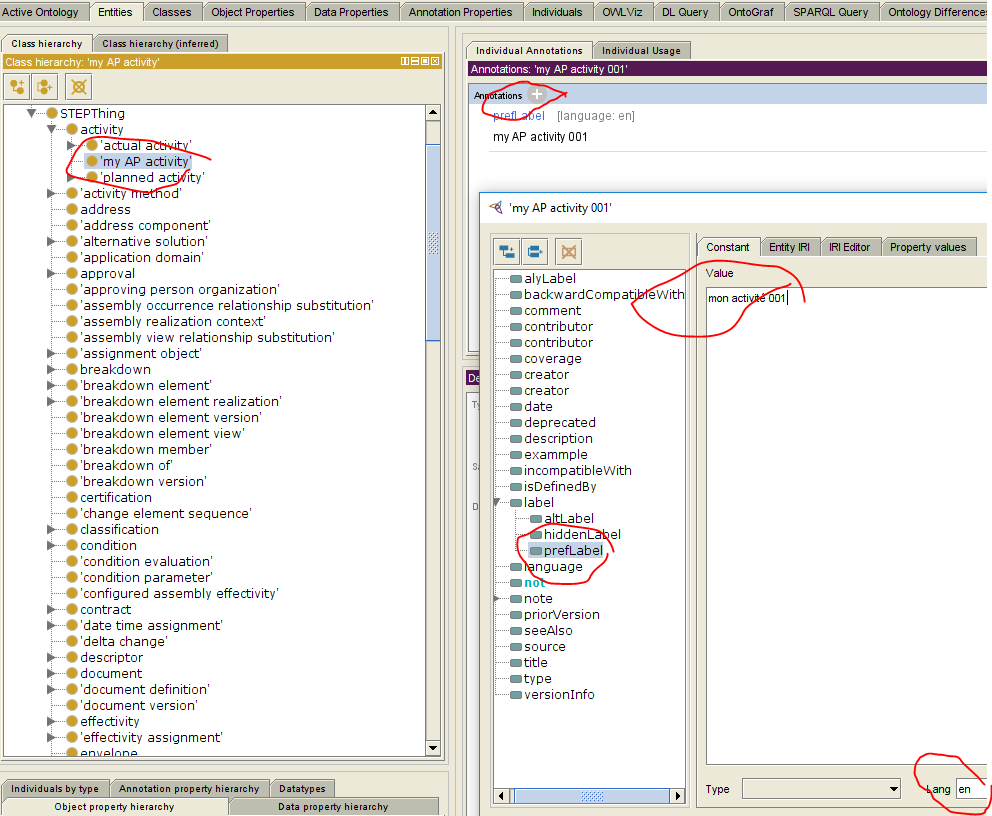Click Add sub annotation property icon

coord(508,251)
